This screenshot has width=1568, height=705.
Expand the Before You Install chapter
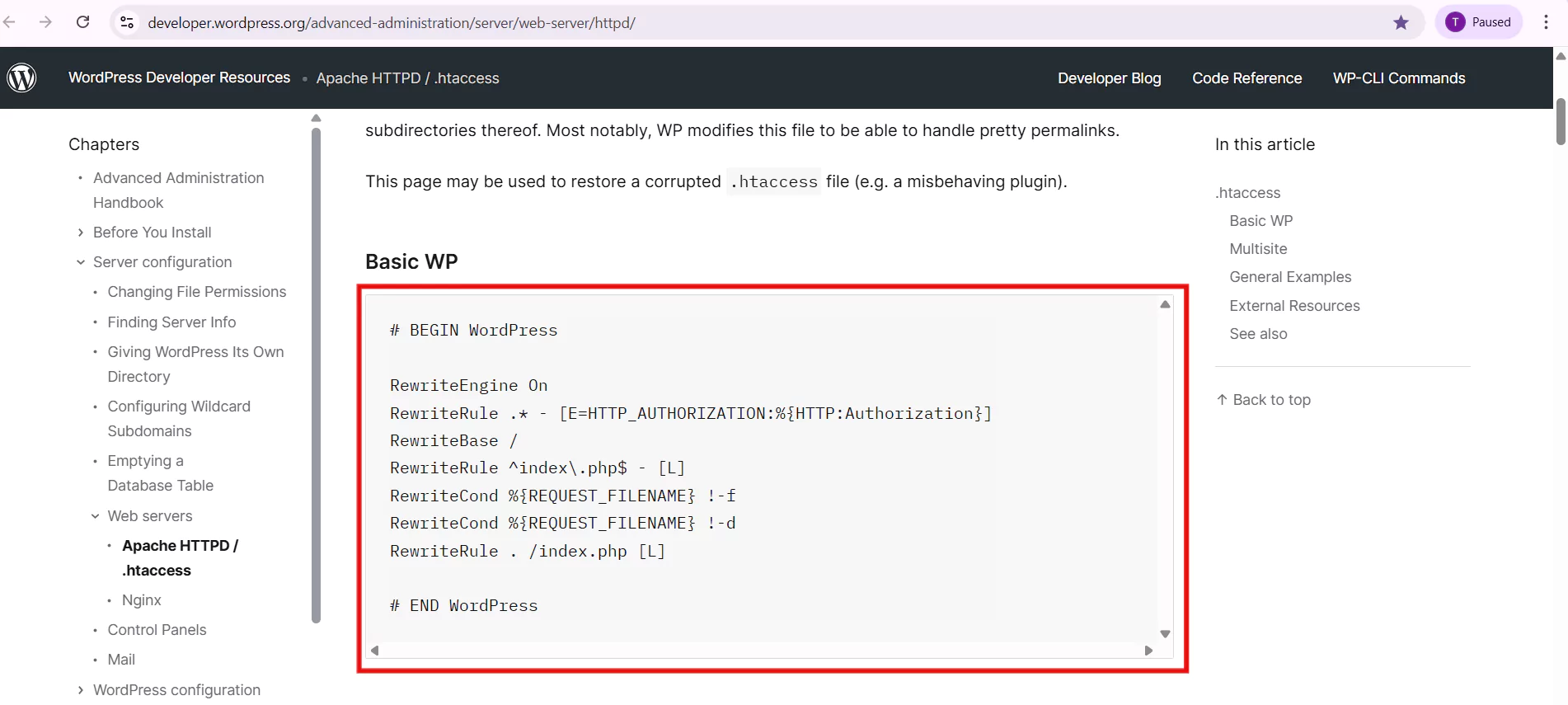coord(81,233)
